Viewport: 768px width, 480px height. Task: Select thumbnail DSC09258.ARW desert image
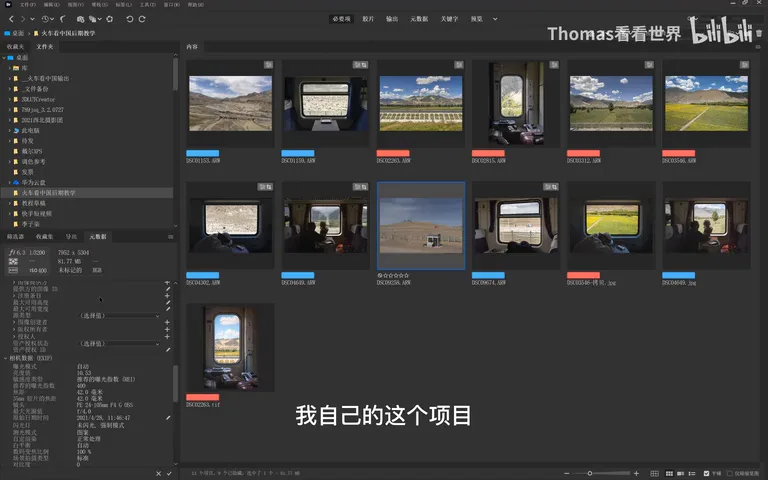click(x=421, y=226)
